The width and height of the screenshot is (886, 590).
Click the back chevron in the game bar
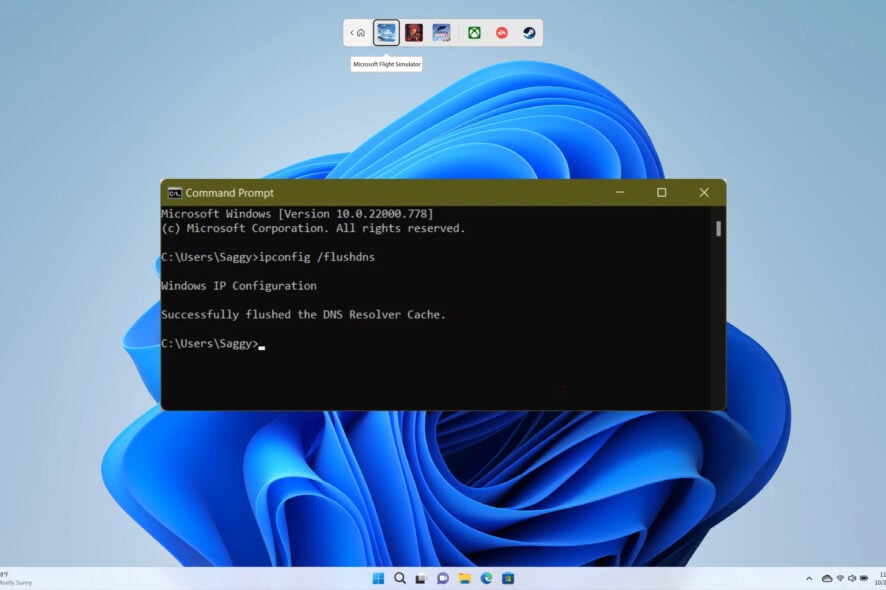[350, 31]
